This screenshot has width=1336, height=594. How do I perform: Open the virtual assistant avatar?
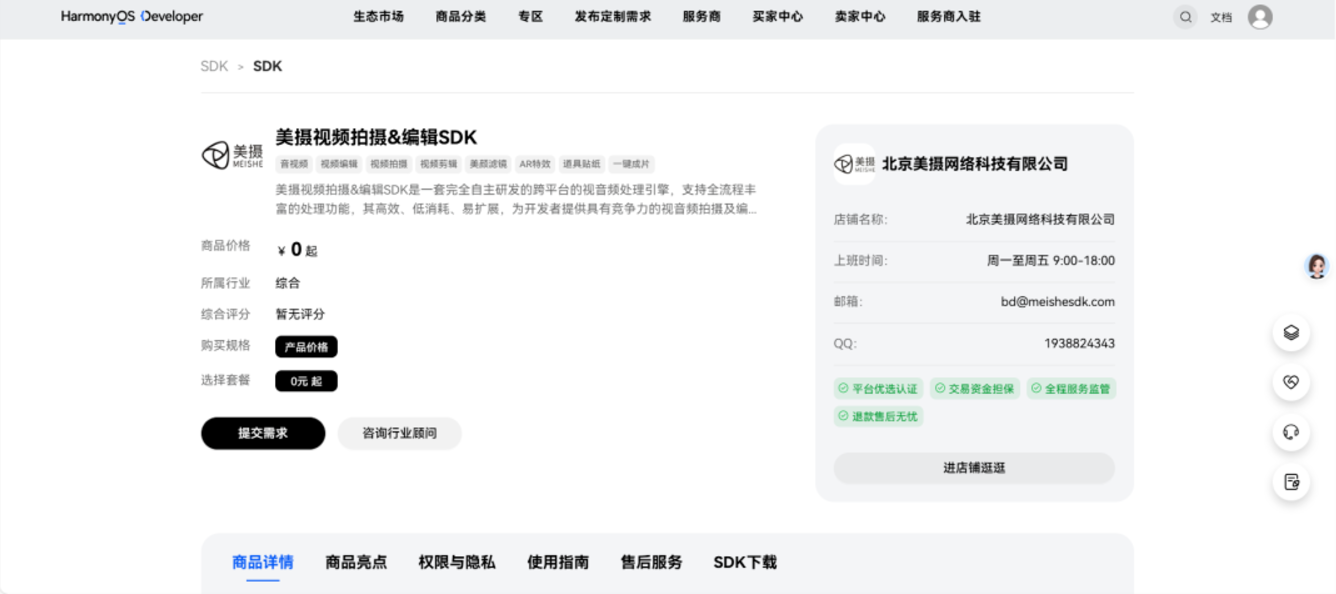(1317, 266)
